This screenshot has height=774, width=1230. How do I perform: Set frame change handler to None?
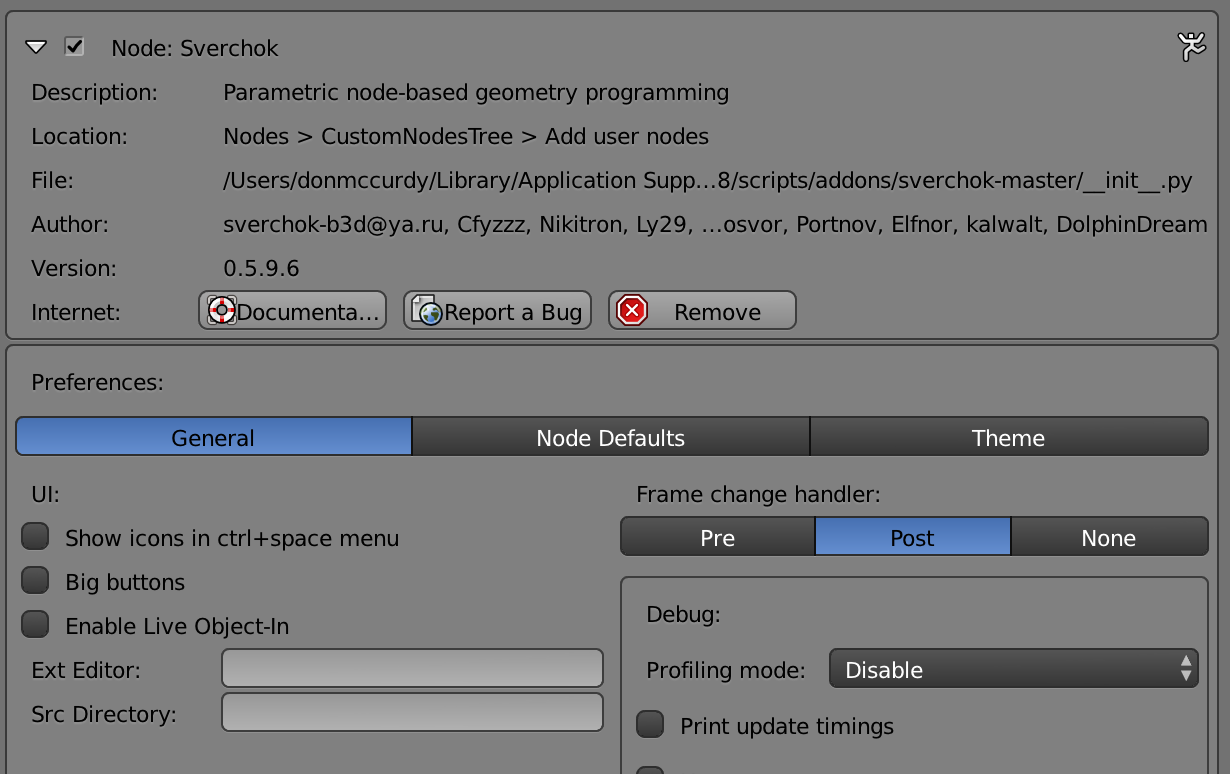point(1110,537)
